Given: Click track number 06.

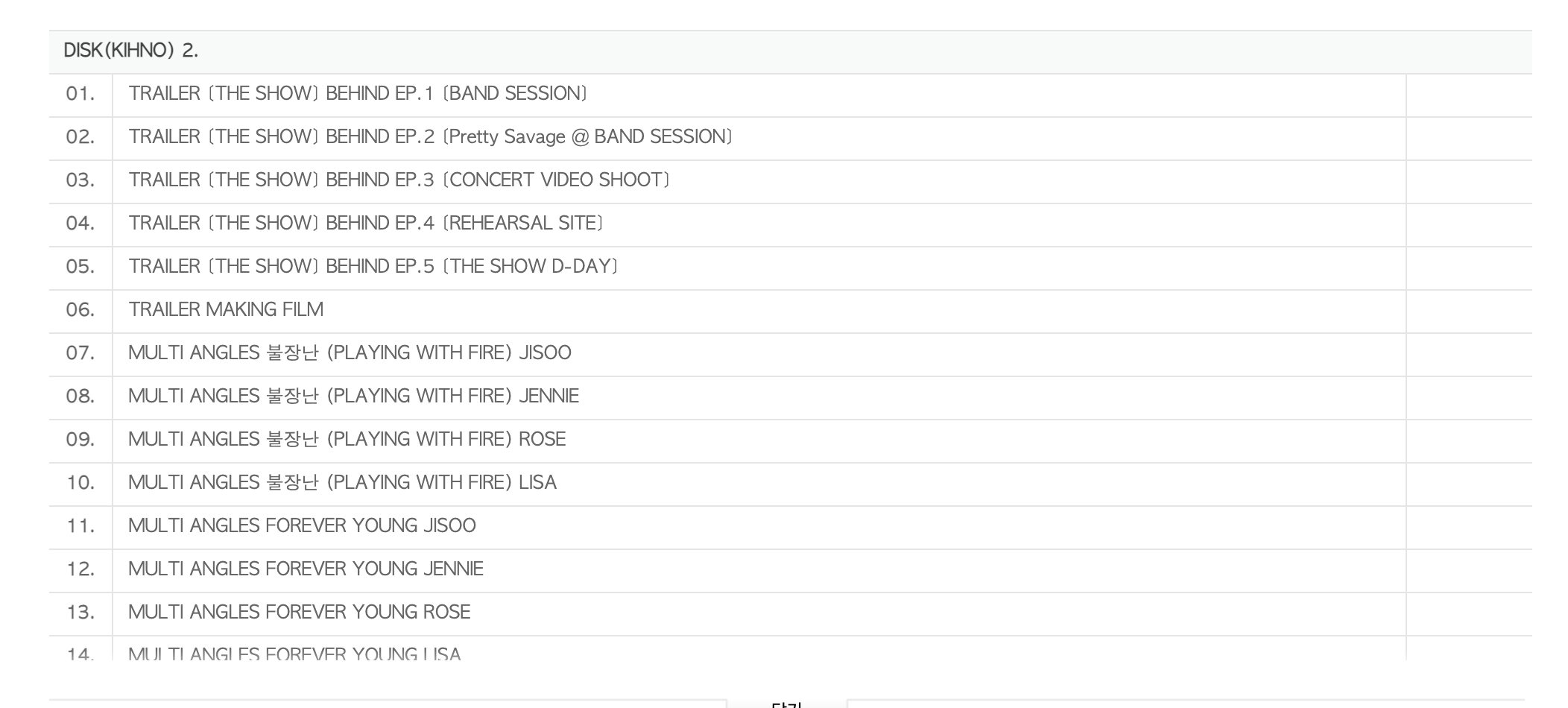Looking at the screenshot, I should click(80, 310).
